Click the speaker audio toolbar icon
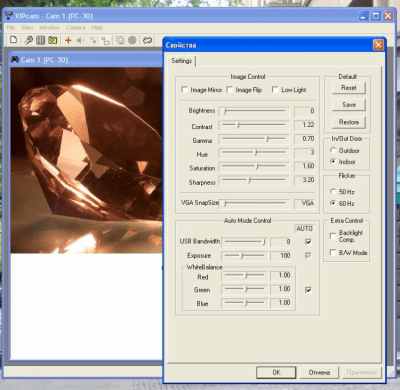 click(x=80, y=40)
